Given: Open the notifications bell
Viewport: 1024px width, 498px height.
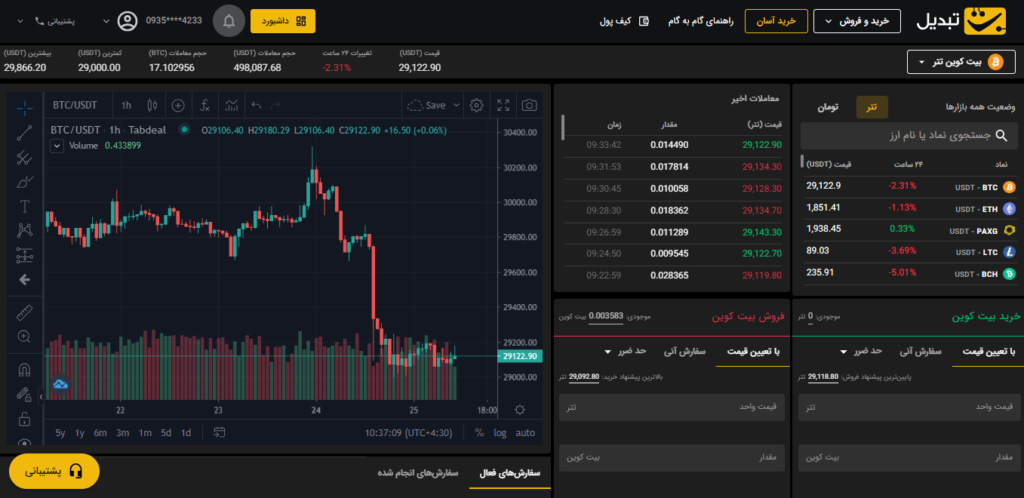Looking at the screenshot, I should (229, 22).
